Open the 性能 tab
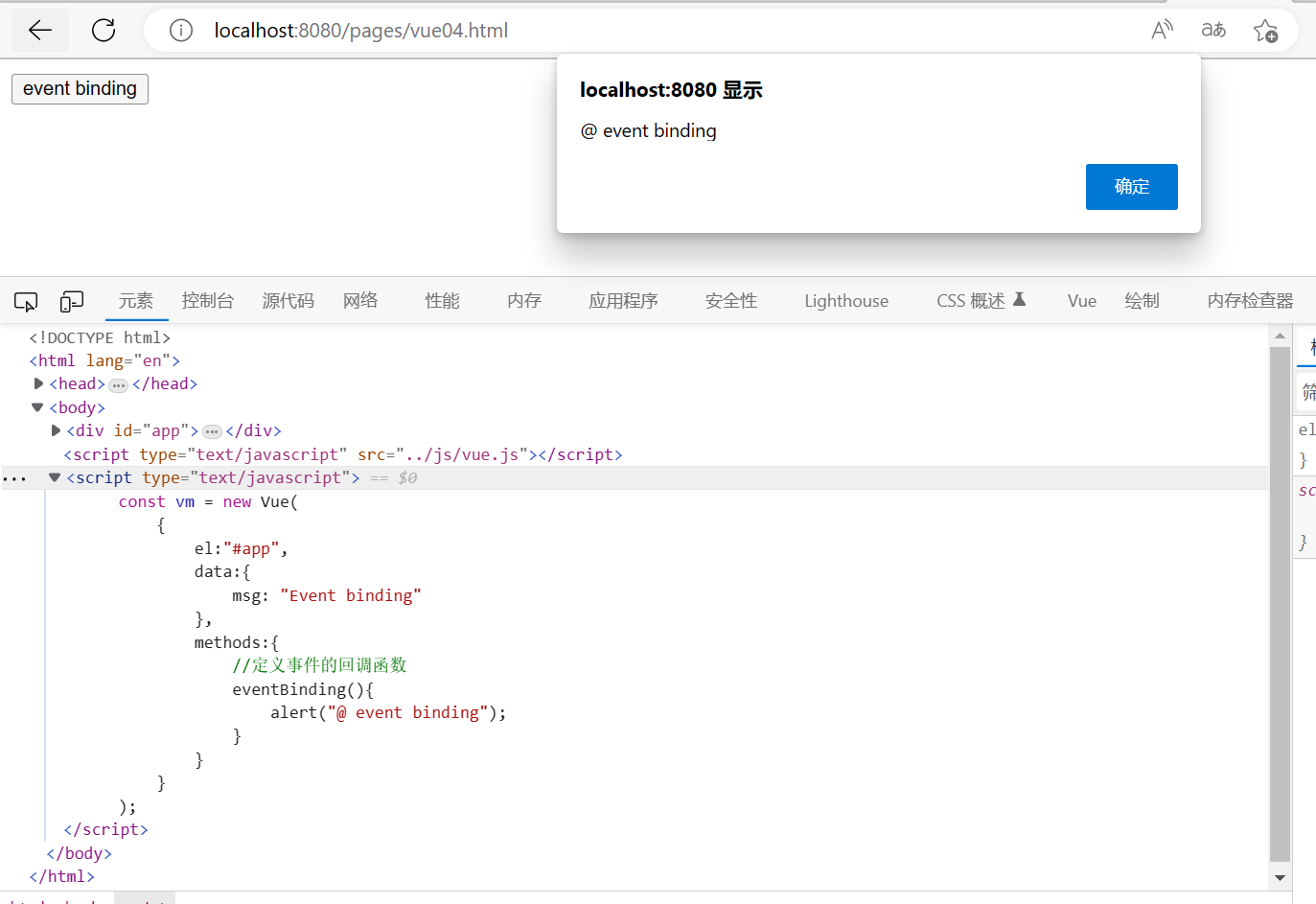 [443, 301]
